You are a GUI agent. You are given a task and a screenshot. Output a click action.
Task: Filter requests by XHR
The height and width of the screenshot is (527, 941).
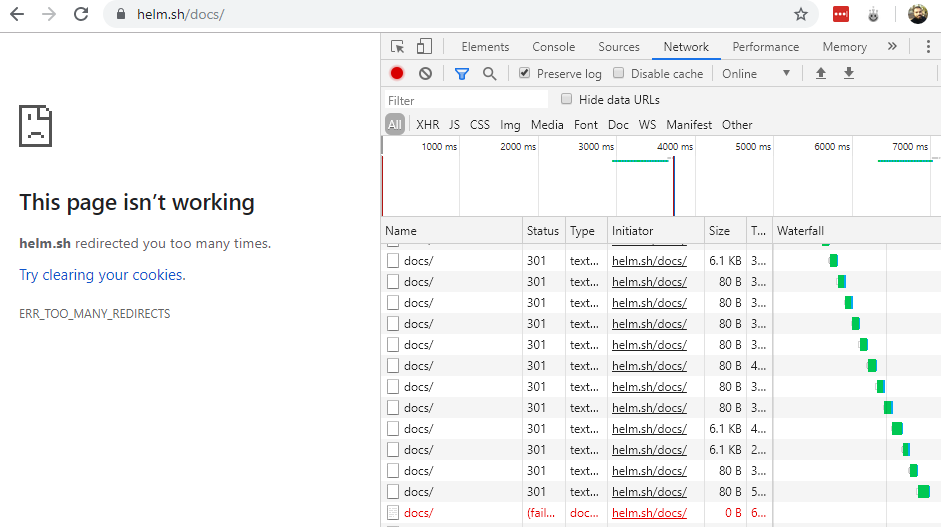(427, 125)
